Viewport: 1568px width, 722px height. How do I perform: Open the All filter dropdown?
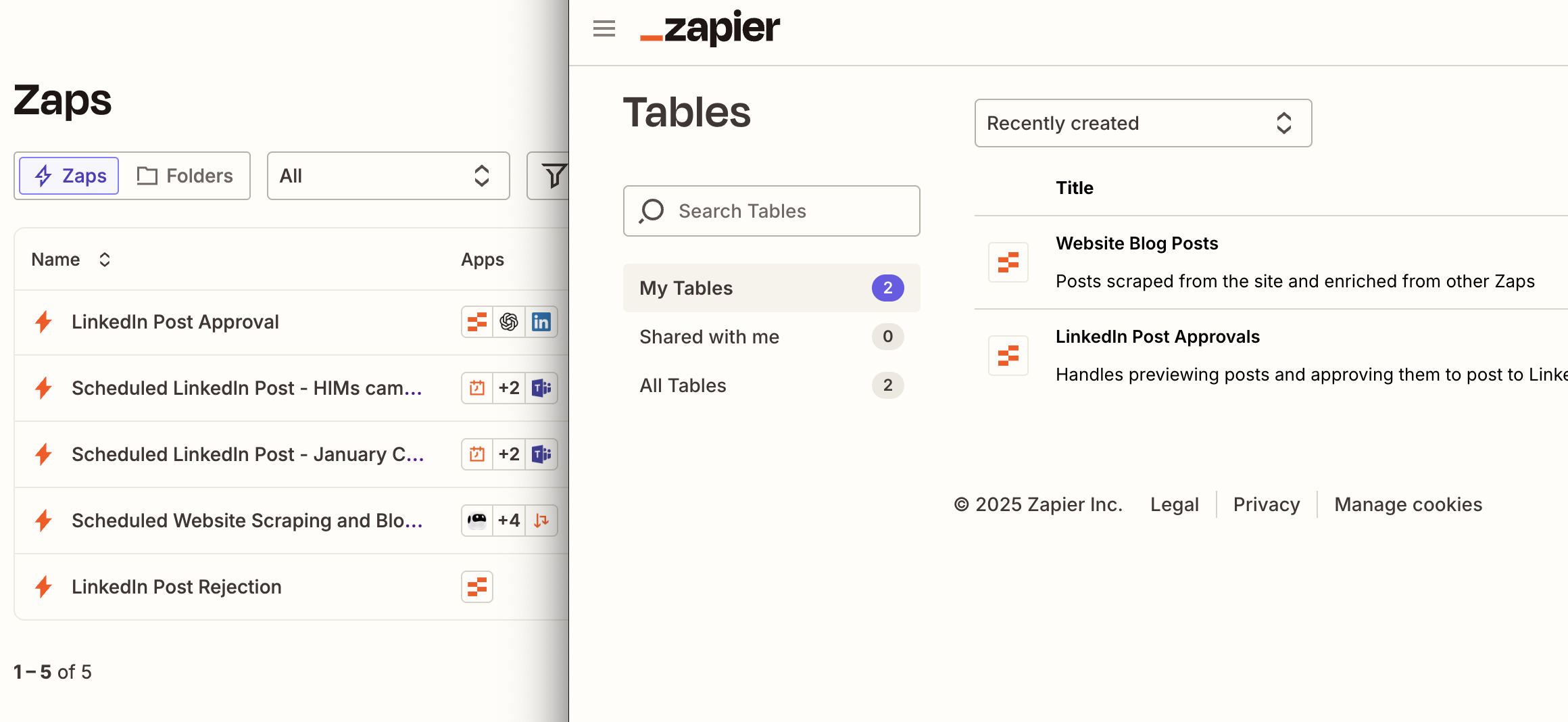pos(388,176)
